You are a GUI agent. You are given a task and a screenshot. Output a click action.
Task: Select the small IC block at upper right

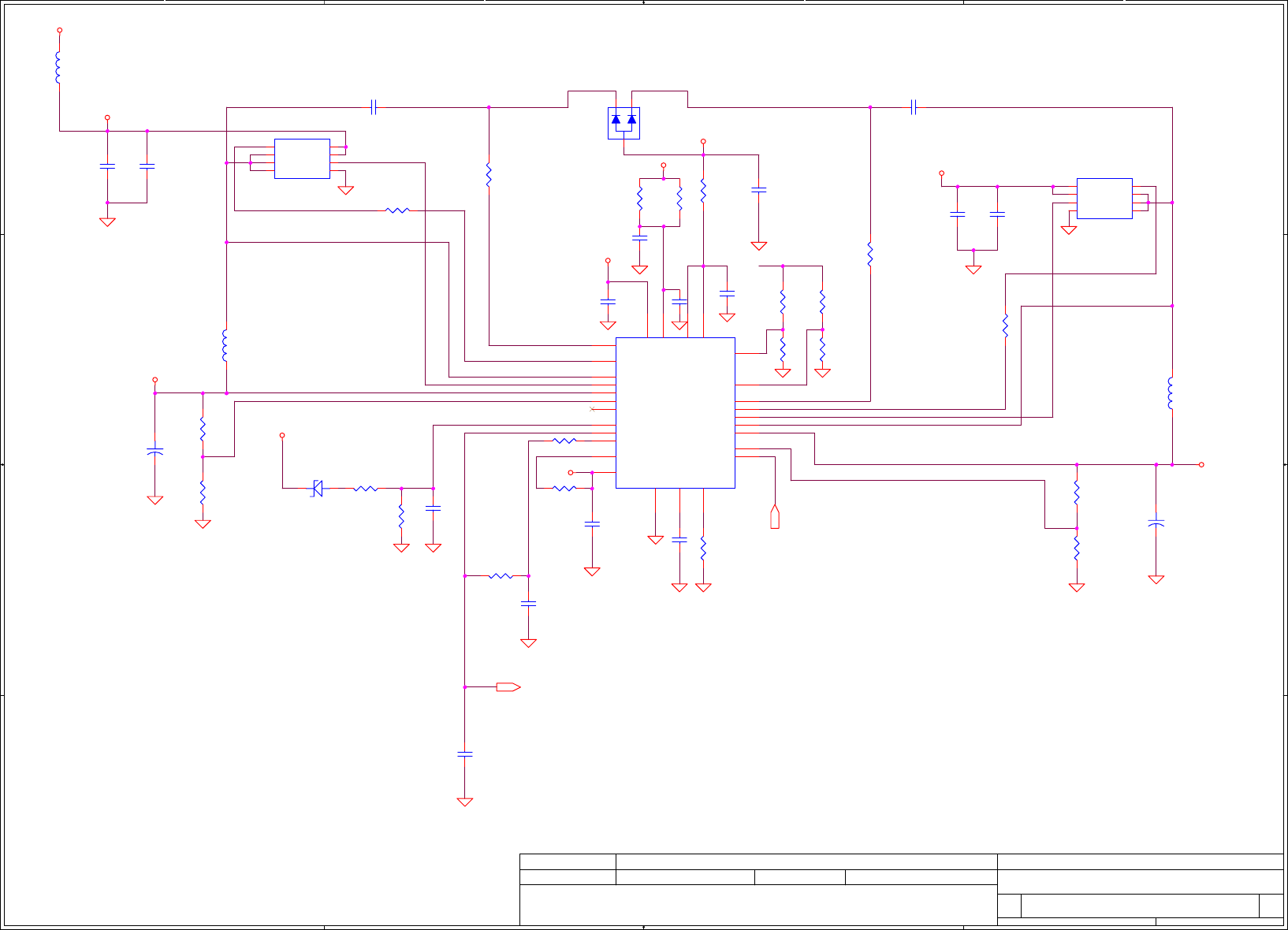[x=1104, y=199]
